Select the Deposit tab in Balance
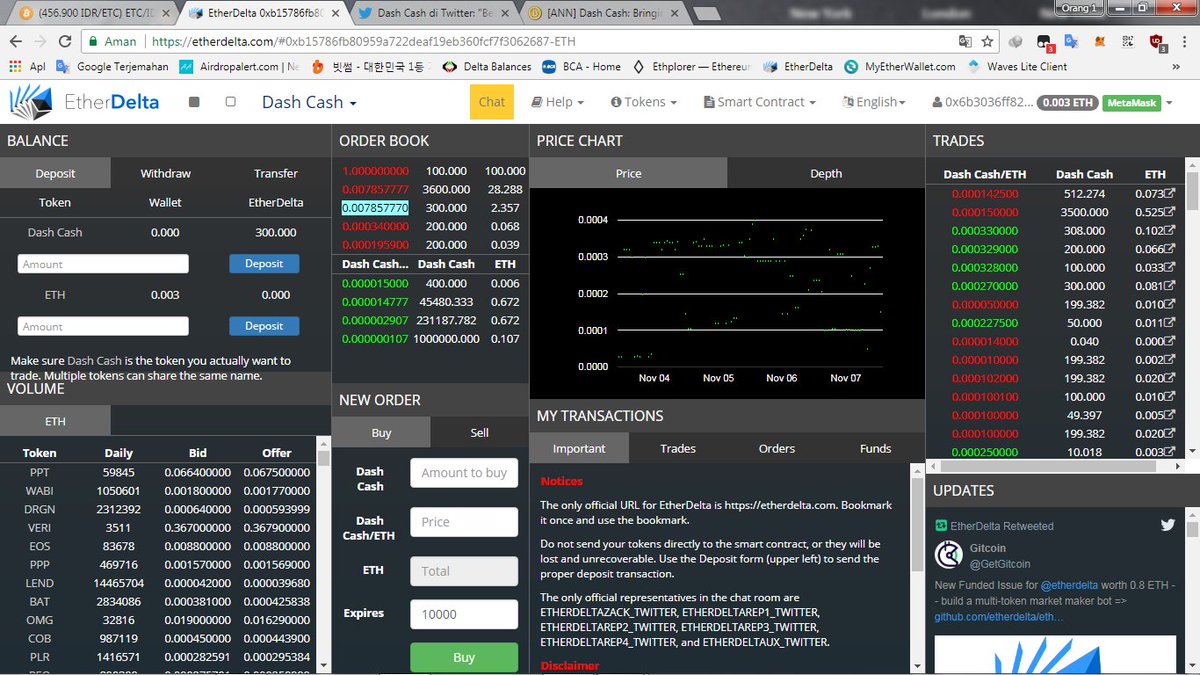Screen dimensions: 1200x675 [55, 173]
